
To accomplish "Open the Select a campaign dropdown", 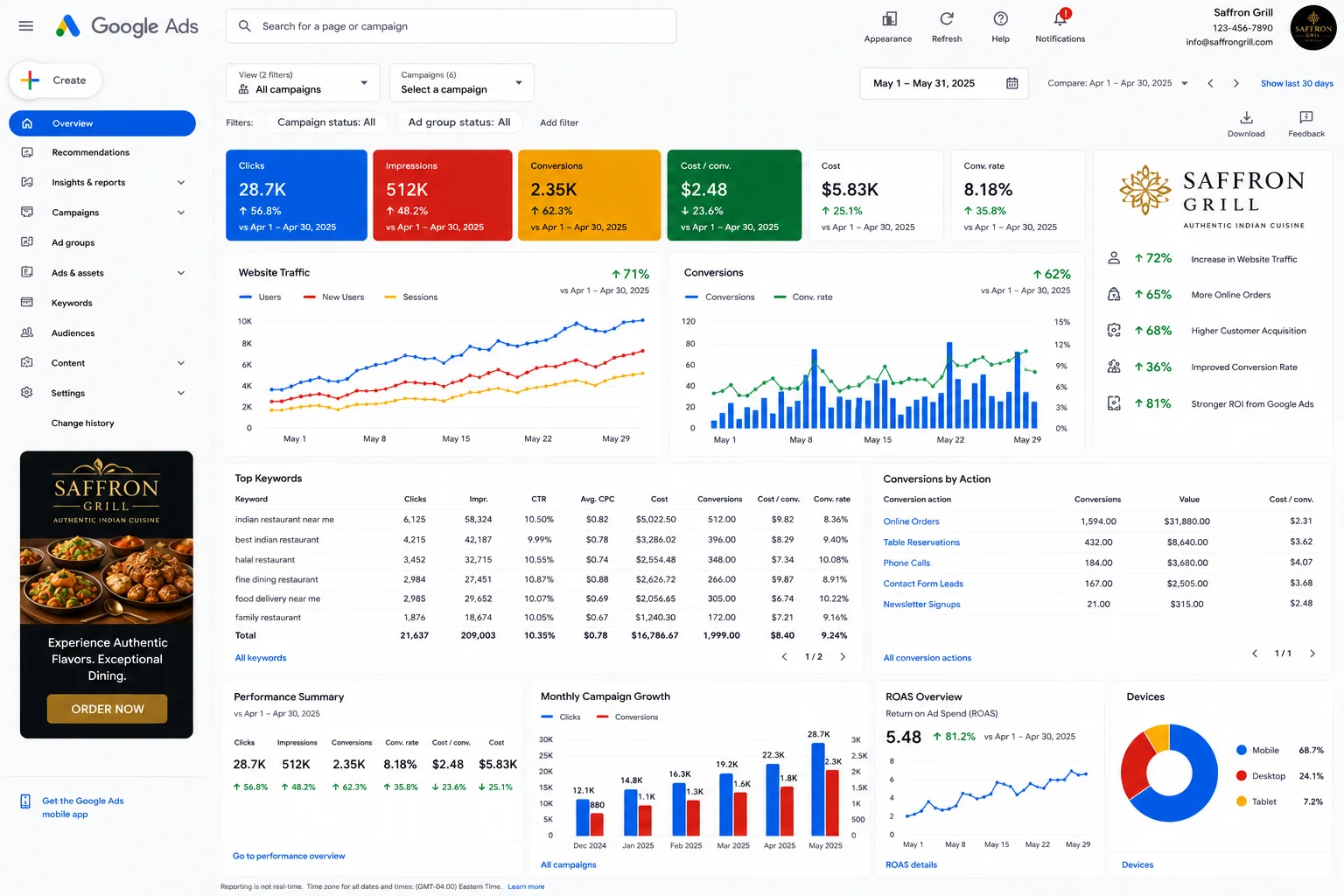I will [461, 82].
